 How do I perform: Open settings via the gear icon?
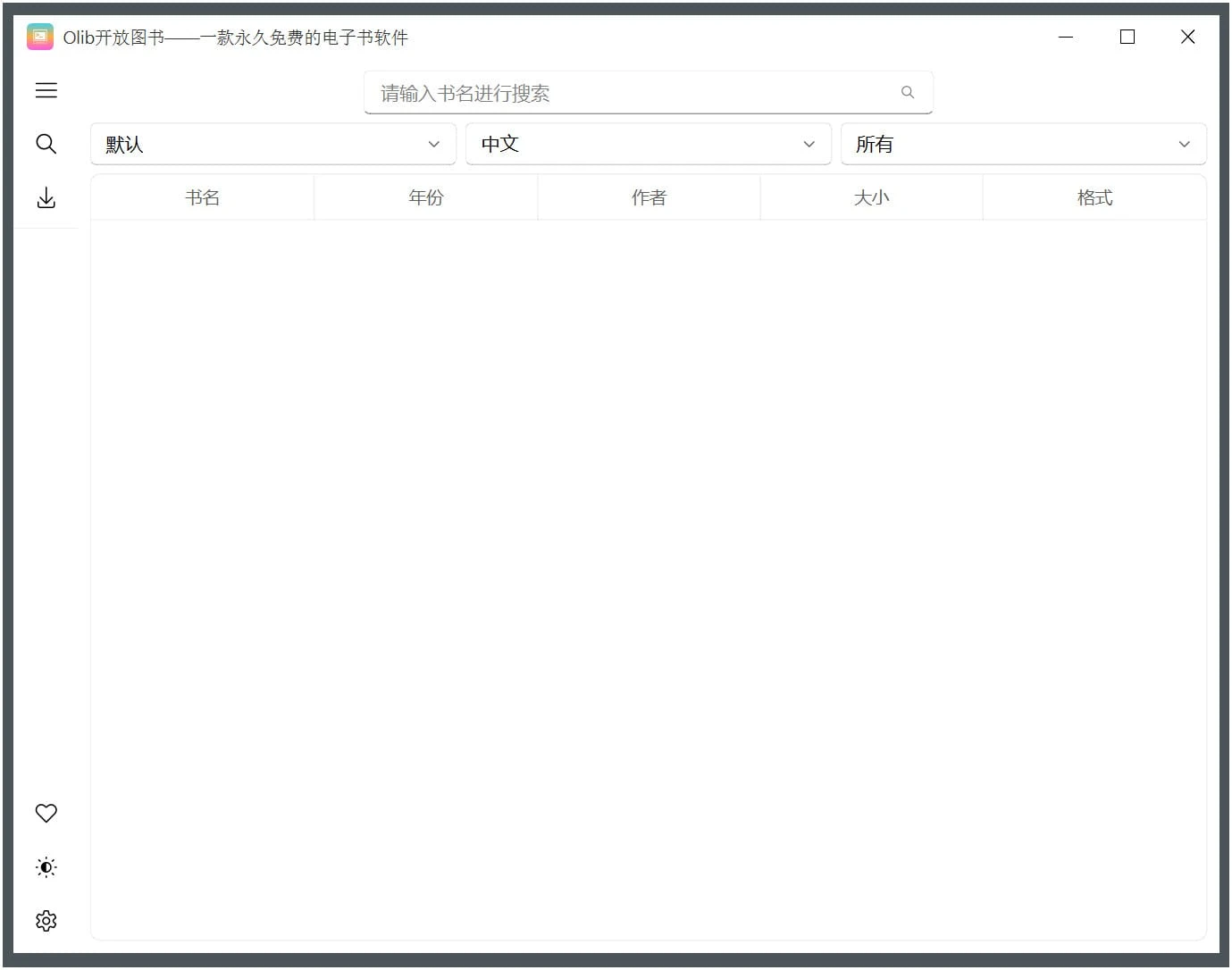click(x=46, y=920)
